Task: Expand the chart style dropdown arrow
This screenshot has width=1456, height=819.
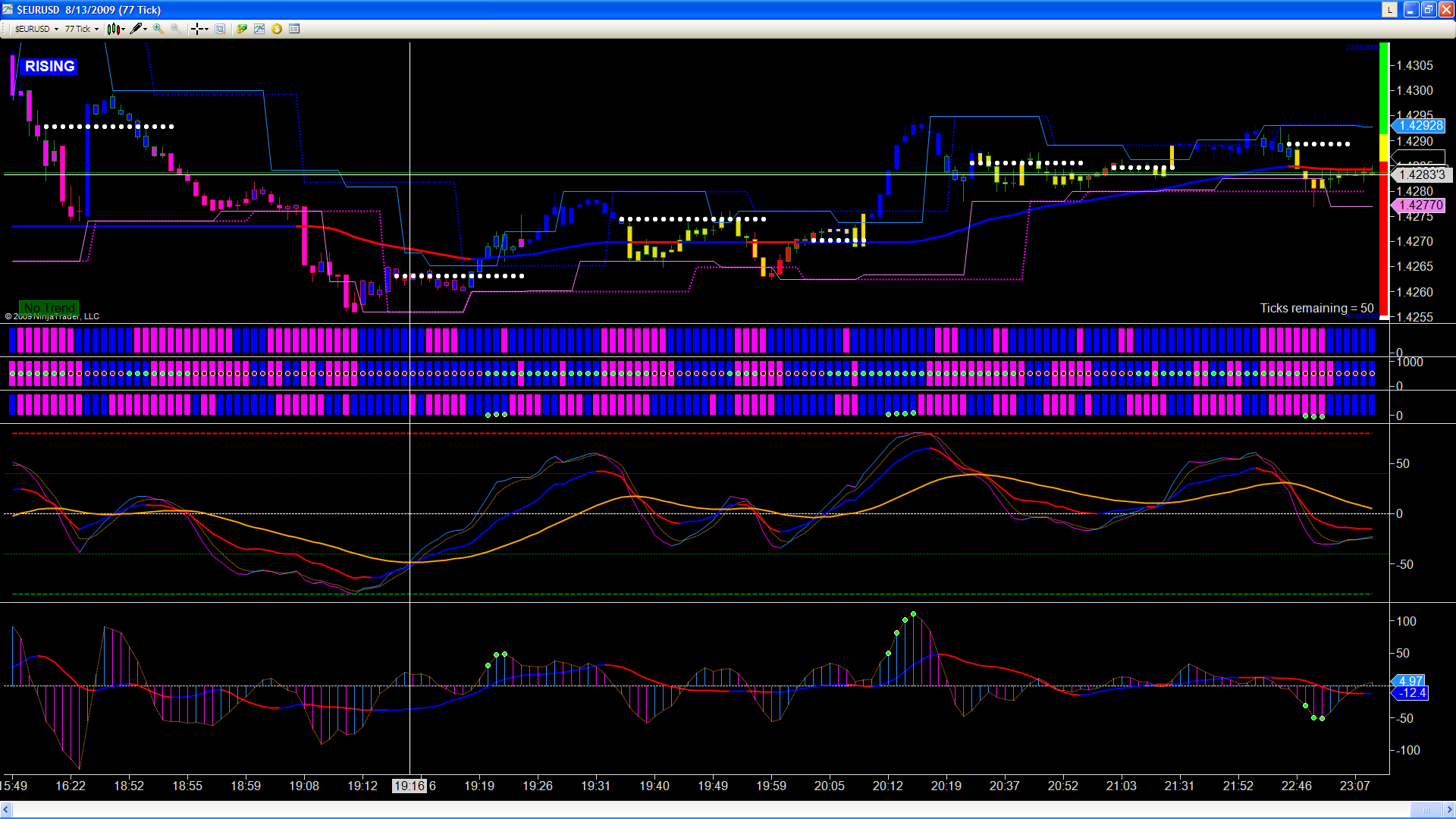Action: coord(123,29)
